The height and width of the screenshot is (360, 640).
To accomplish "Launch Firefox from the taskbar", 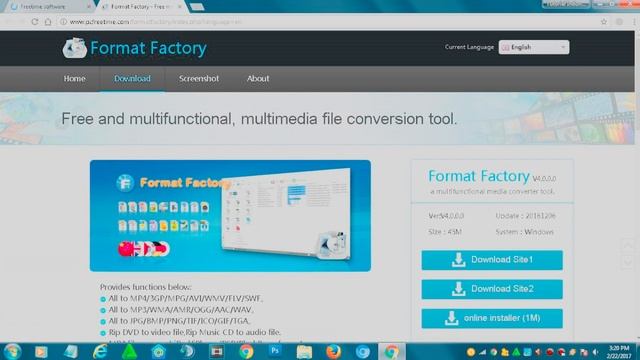I will pyautogui.click(x=333, y=351).
